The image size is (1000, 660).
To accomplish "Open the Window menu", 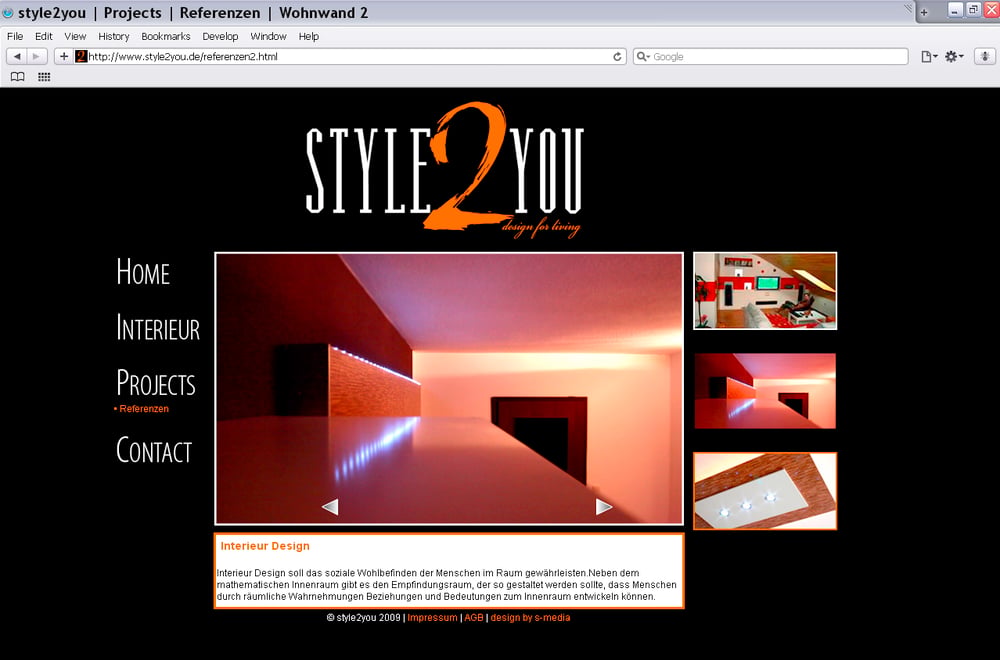I will (268, 36).
